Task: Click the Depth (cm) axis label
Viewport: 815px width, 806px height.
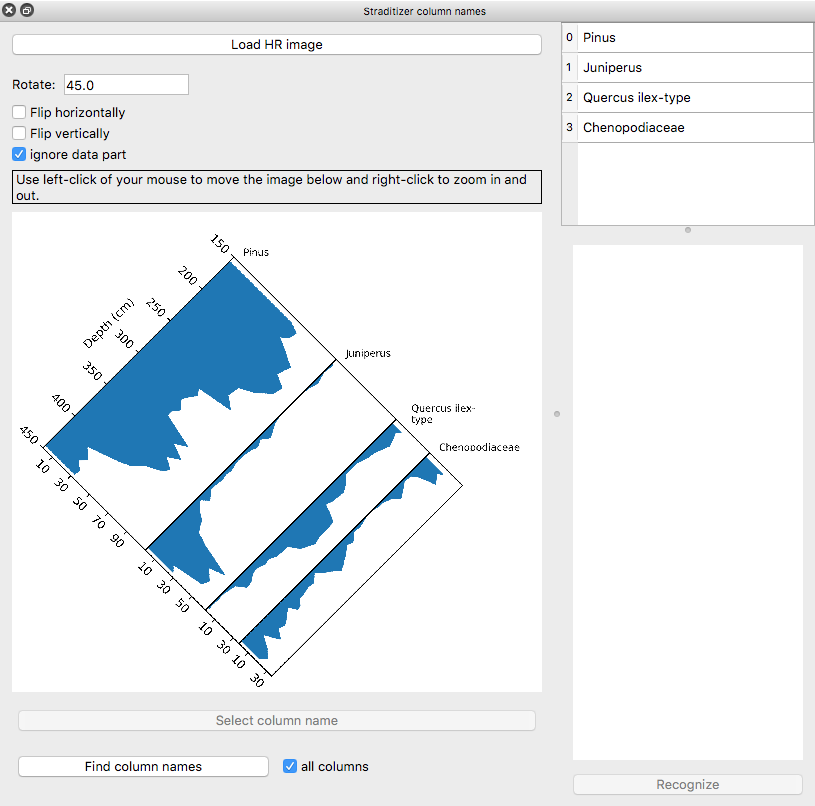Action: click(x=109, y=323)
